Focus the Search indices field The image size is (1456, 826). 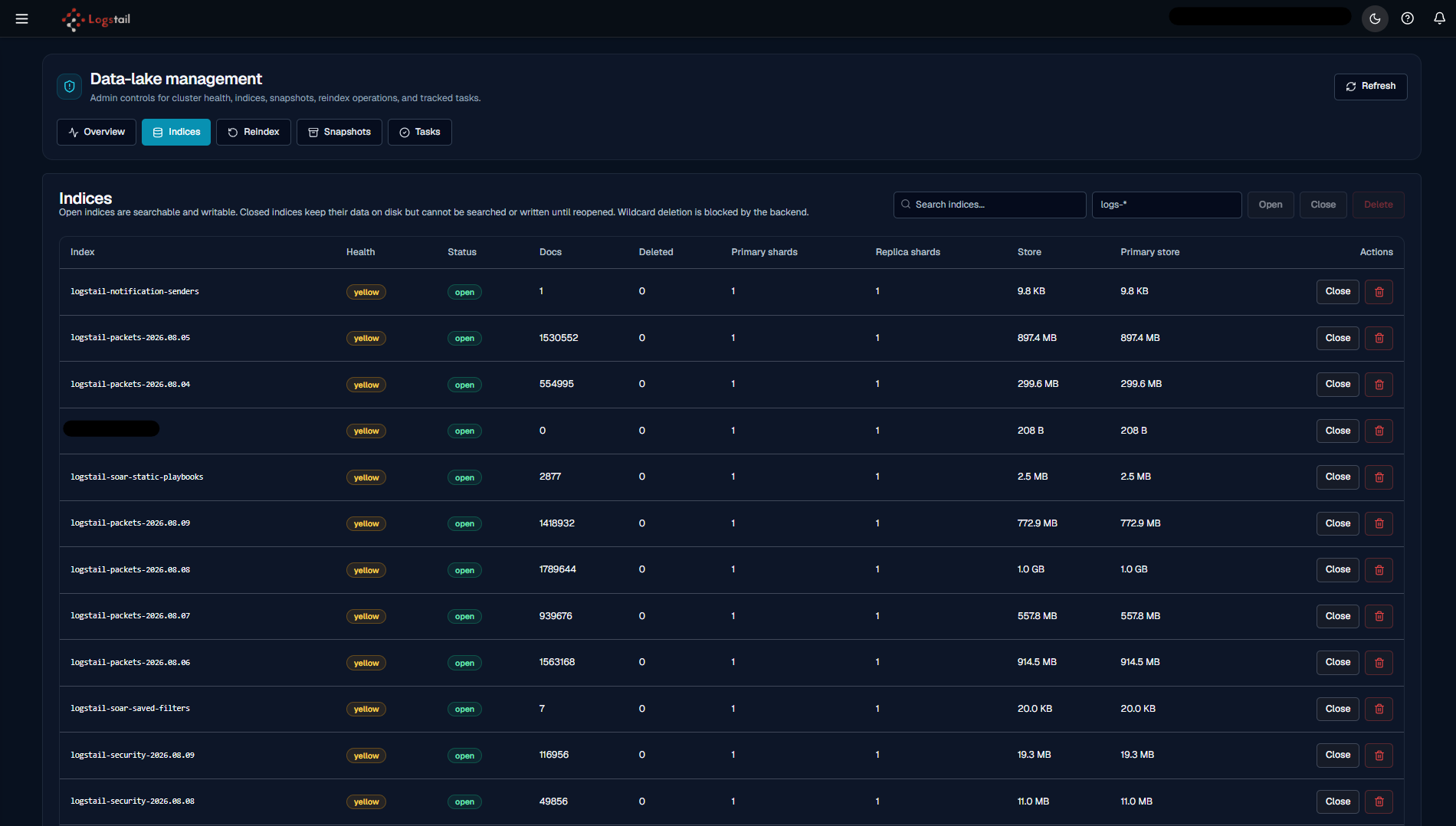coord(989,205)
